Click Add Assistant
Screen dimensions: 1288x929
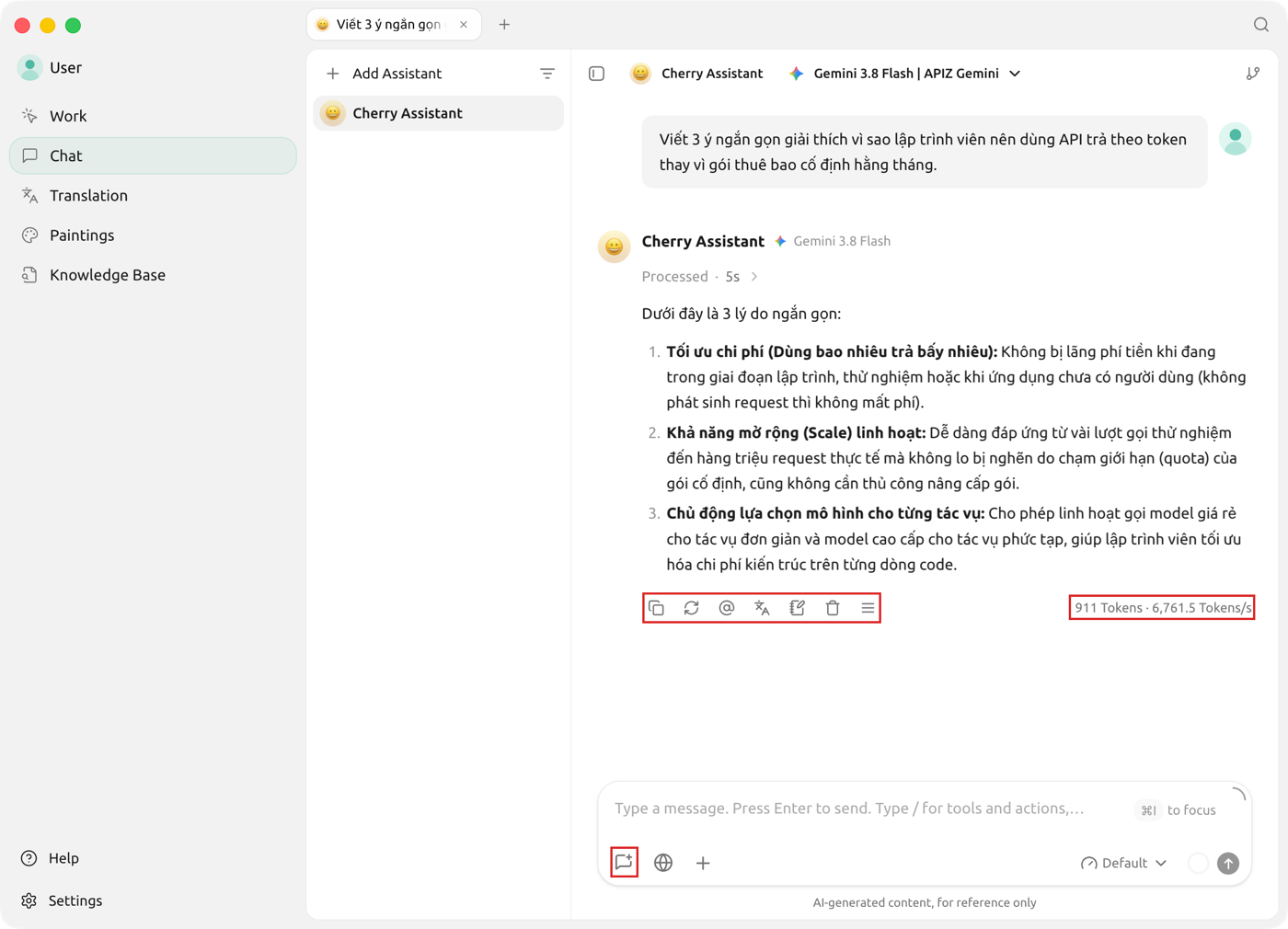(385, 74)
